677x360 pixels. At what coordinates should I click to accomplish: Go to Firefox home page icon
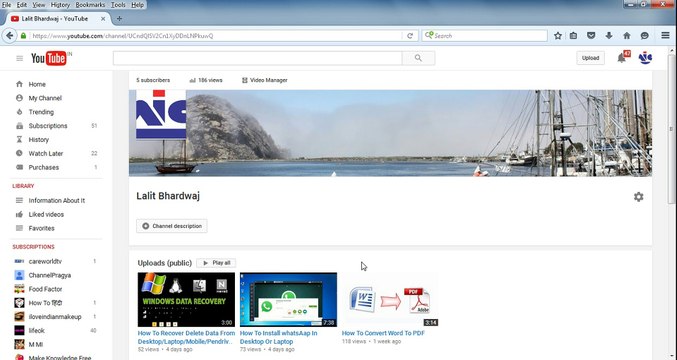pyautogui.click(x=627, y=36)
